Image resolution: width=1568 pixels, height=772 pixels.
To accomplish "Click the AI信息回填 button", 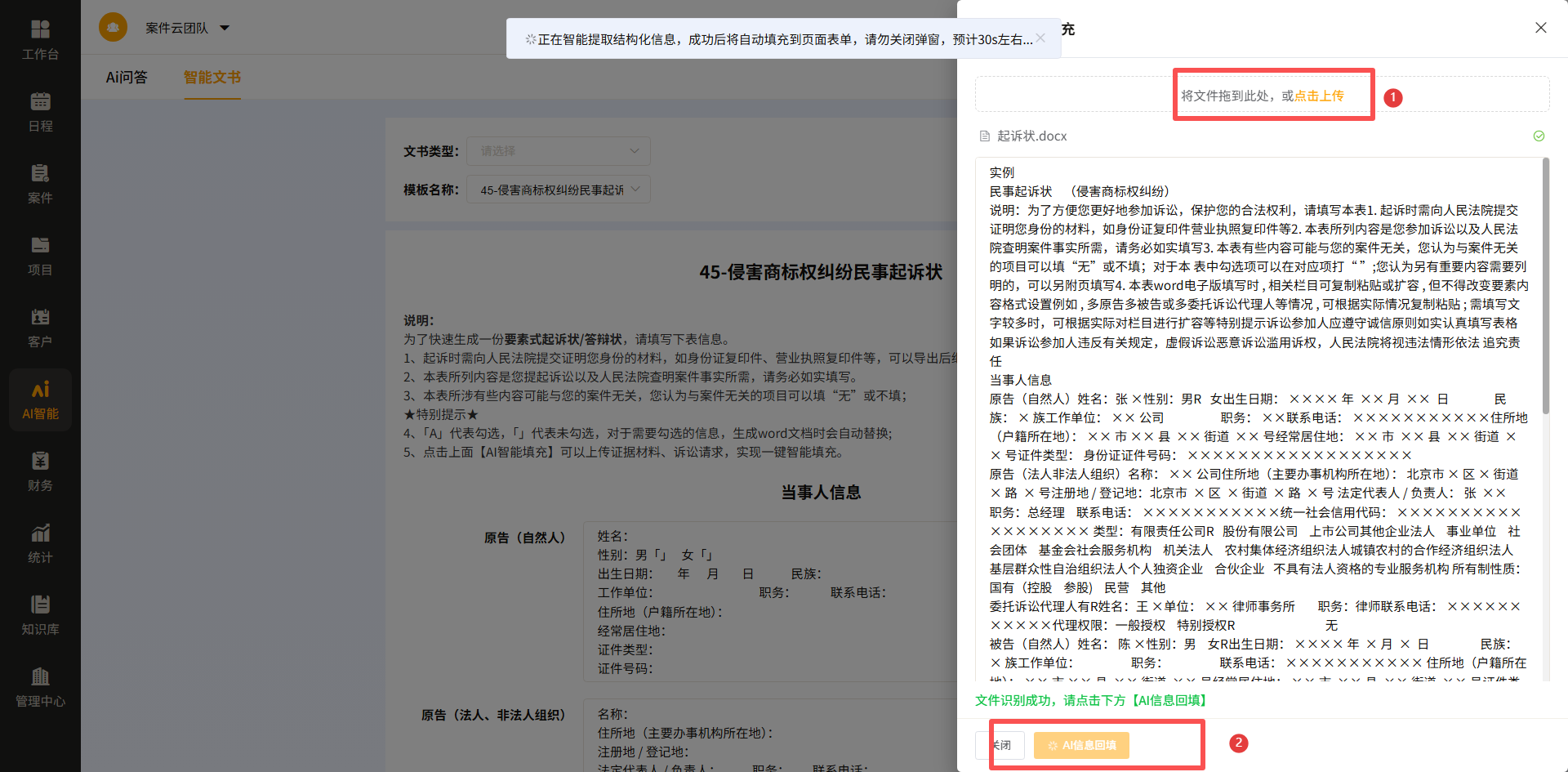I will 1081,744.
